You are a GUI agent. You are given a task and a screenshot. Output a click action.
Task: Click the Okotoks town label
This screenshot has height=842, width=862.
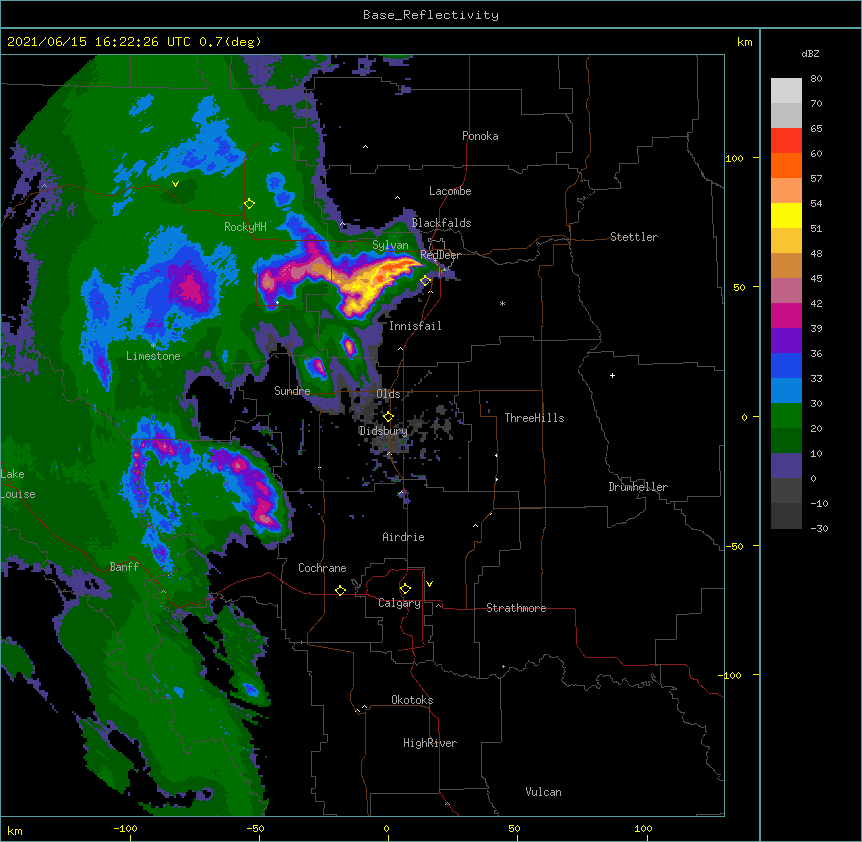click(x=412, y=700)
